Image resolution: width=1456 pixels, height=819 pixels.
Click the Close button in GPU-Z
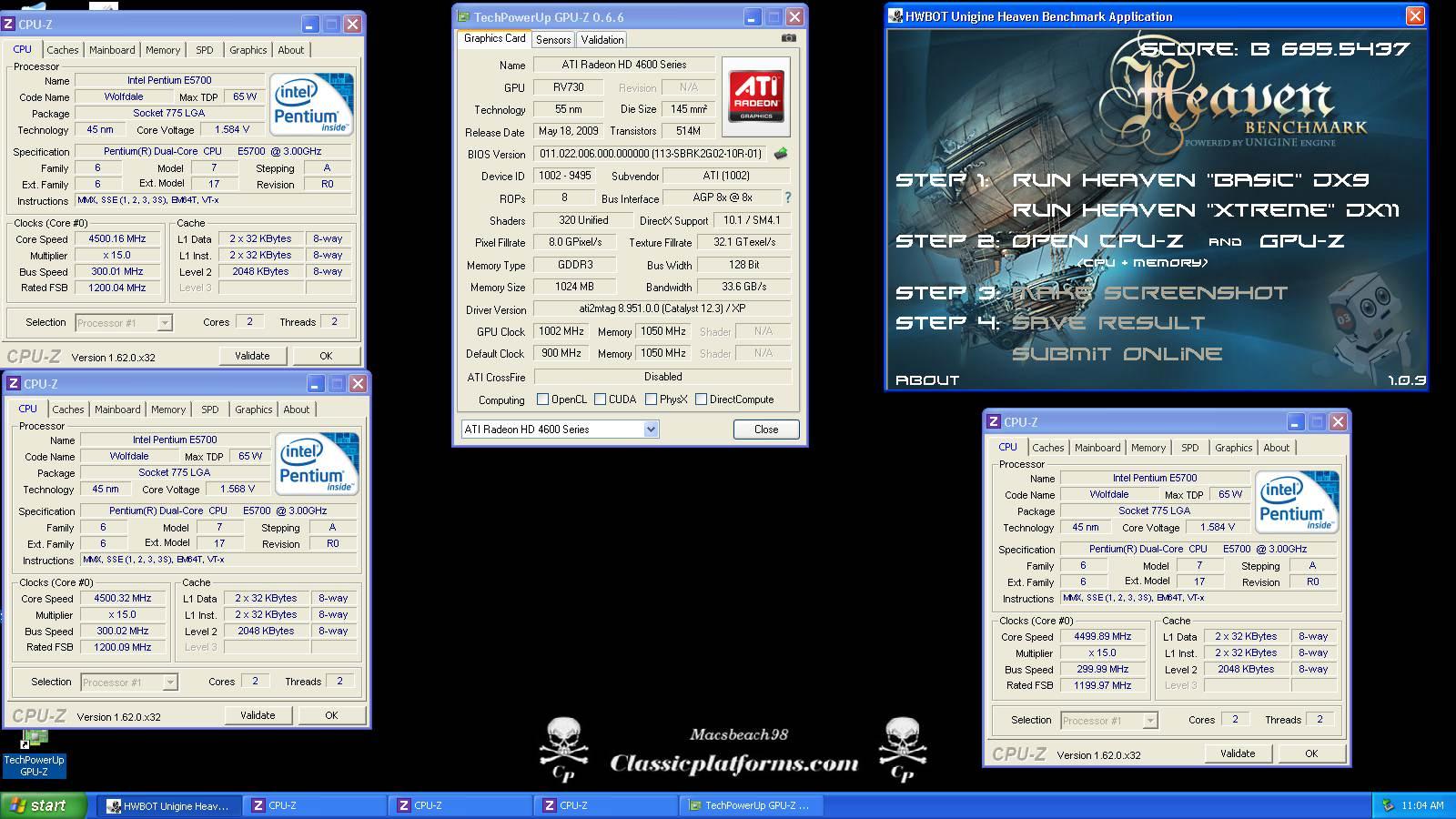pyautogui.click(x=766, y=430)
